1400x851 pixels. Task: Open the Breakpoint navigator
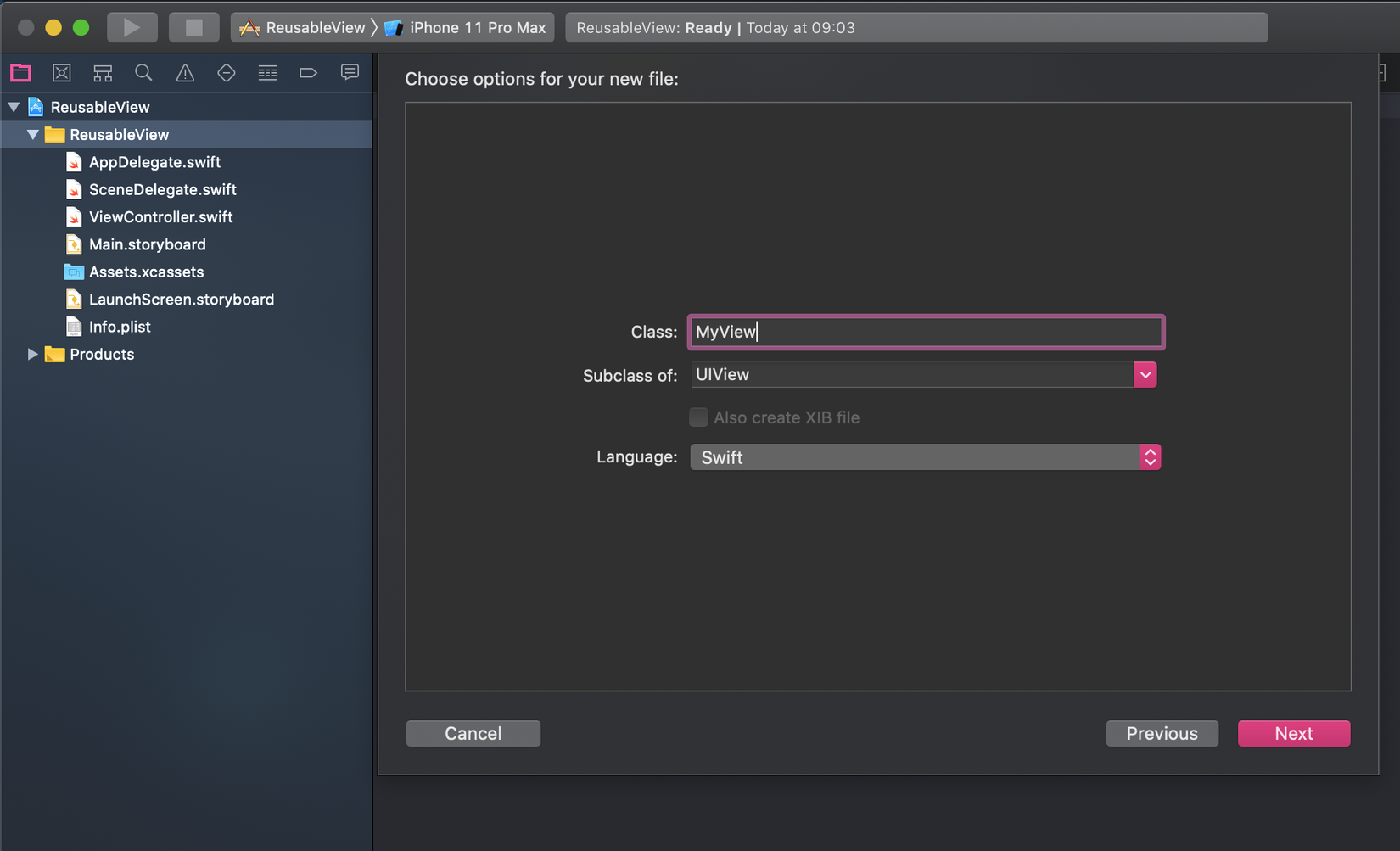coord(308,73)
